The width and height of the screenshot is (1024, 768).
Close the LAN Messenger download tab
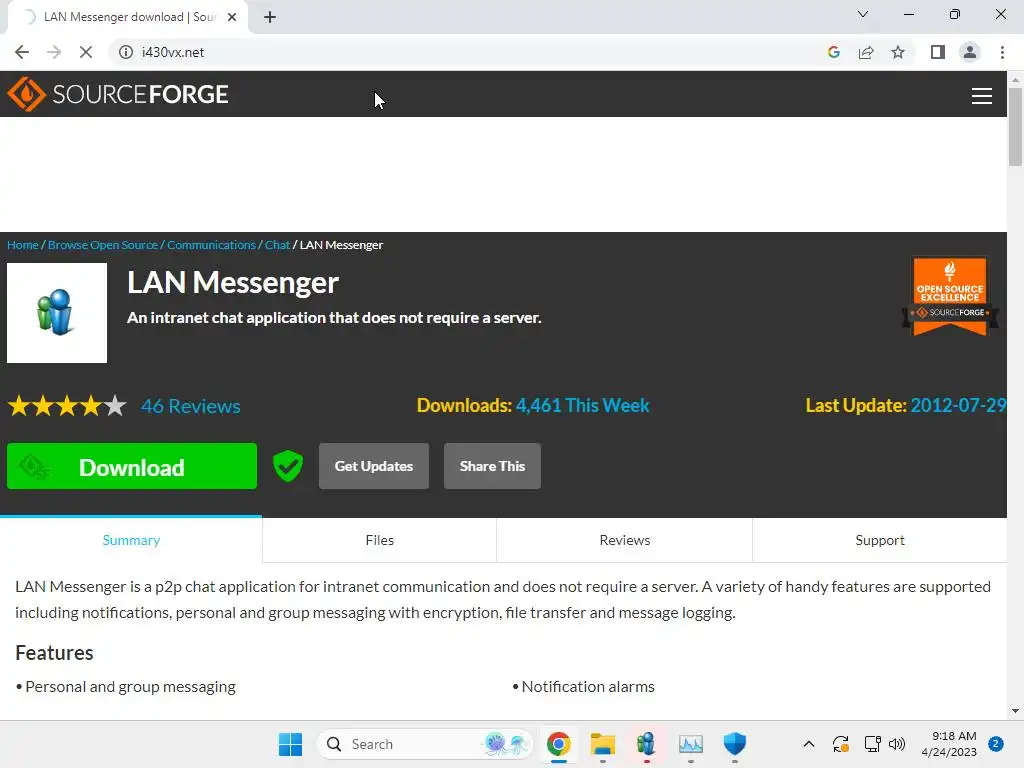click(232, 17)
